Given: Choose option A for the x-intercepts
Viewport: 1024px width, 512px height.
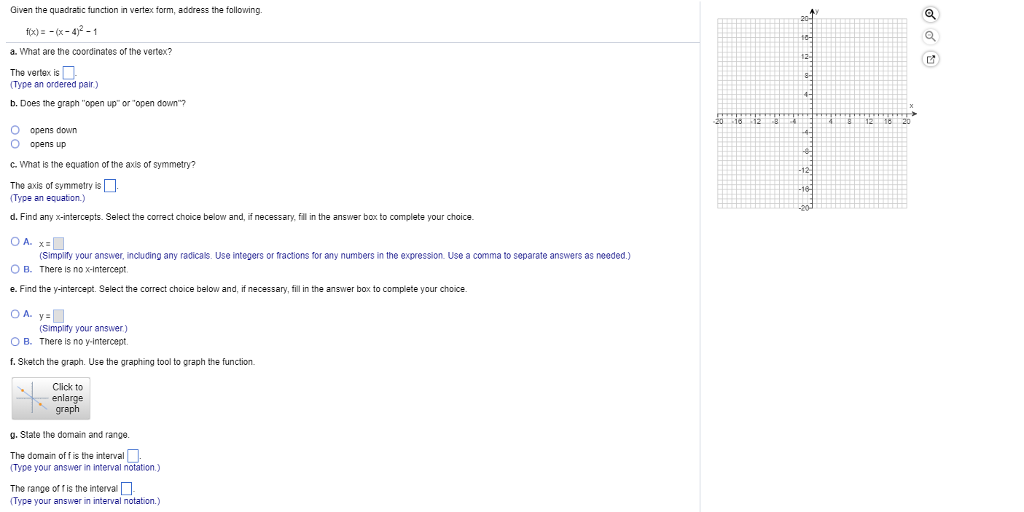Looking at the screenshot, I should [15, 242].
